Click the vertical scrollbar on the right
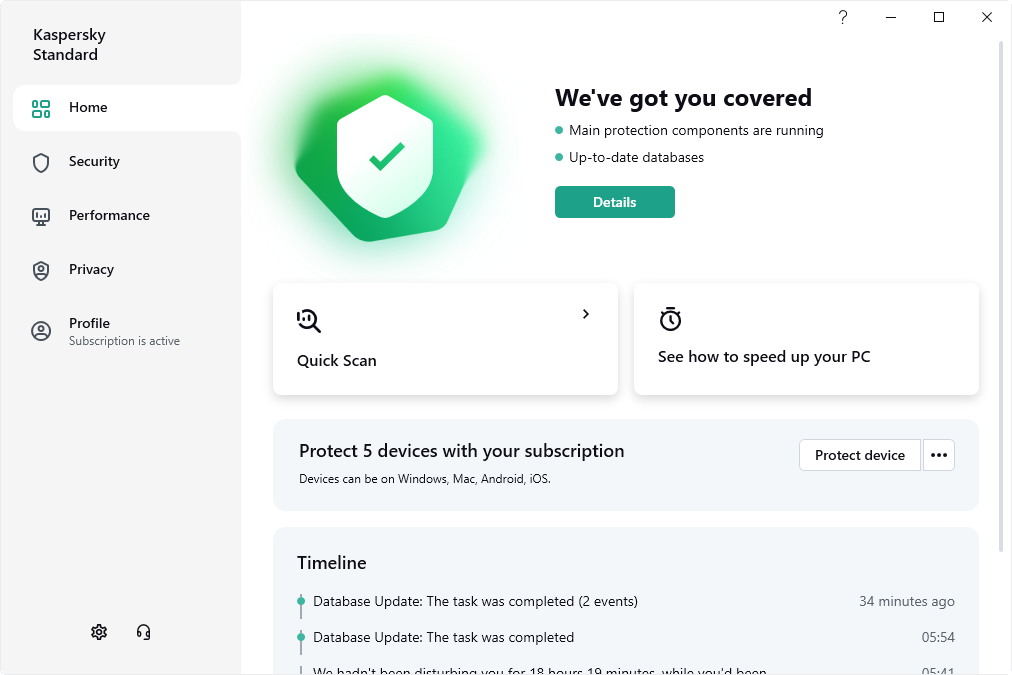This screenshot has width=1012, height=675. (1003, 300)
